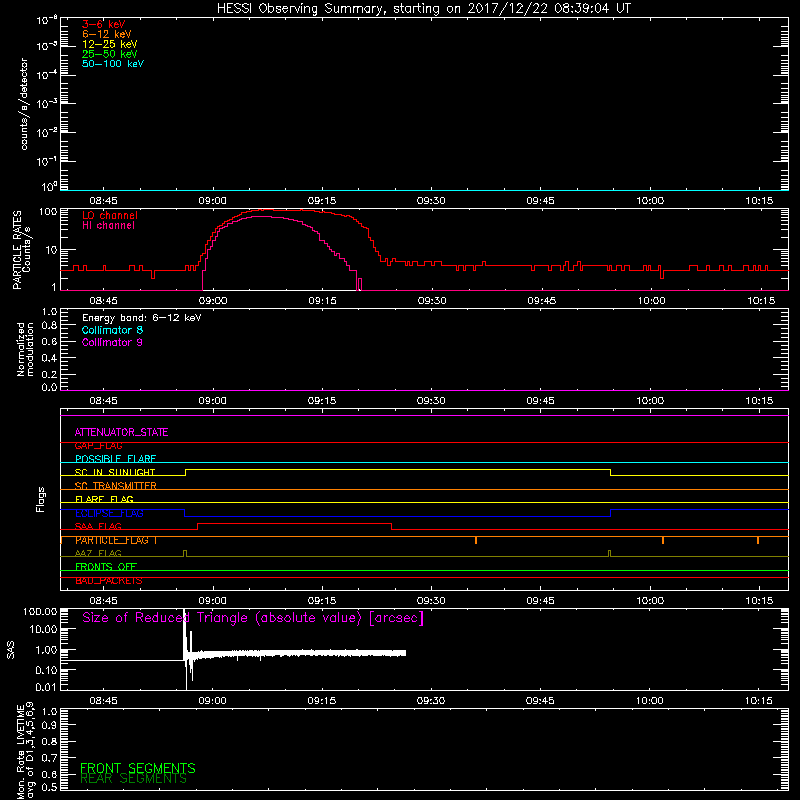Click the green 25-50 keV legend entry
Viewport: 800px width, 800px height.
coord(110,54)
